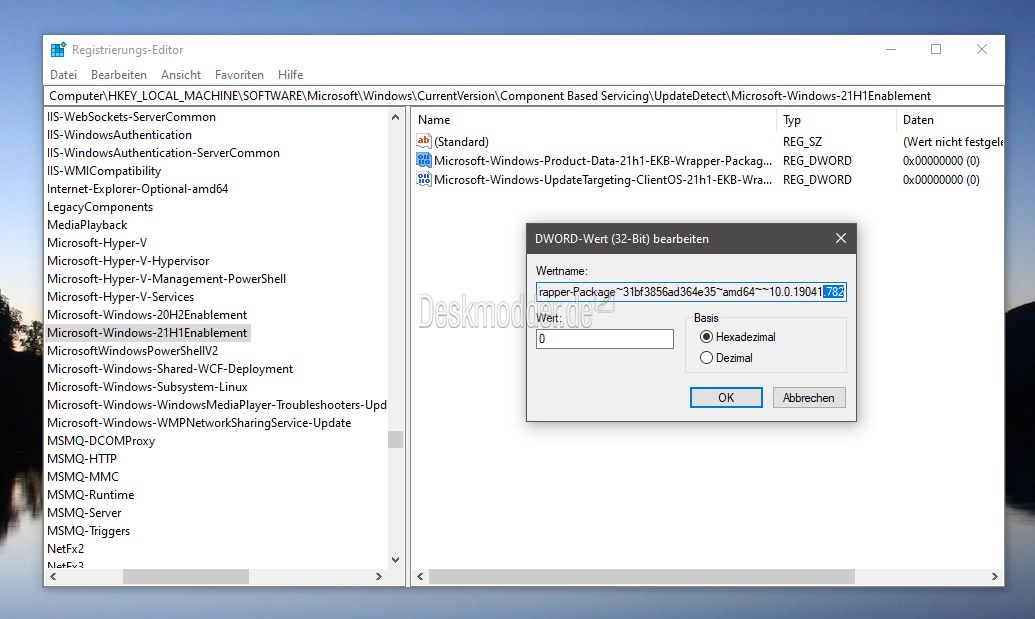1035x619 pixels.
Task: Minimize the Registrierungs-Editor window
Action: pyautogui.click(x=891, y=49)
